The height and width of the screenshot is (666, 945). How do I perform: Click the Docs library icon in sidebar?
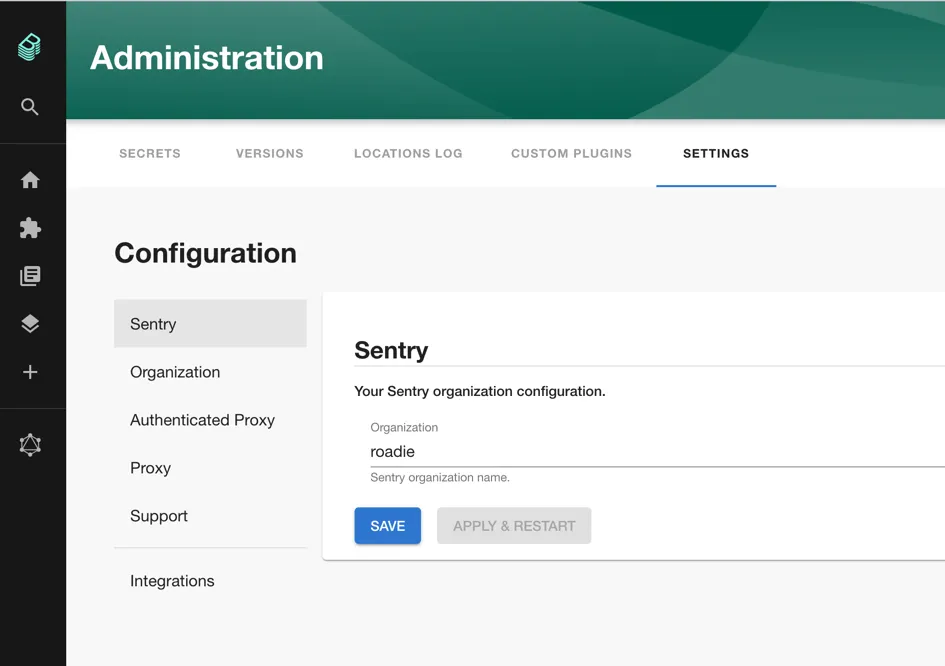tap(29, 276)
